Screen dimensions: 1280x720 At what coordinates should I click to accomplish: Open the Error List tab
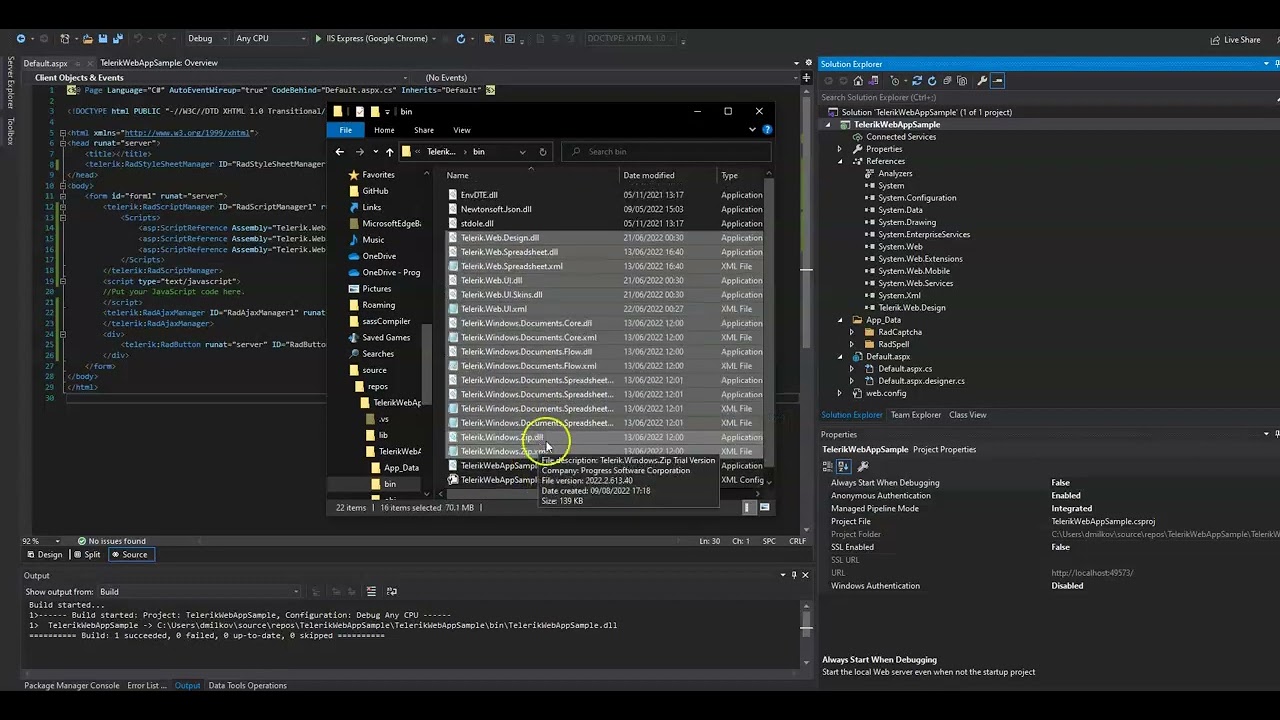pyautogui.click(x=146, y=686)
